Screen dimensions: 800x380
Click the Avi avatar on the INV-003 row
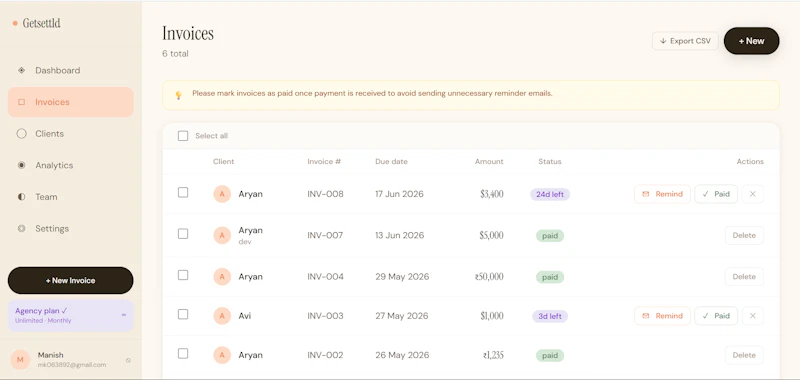click(222, 316)
